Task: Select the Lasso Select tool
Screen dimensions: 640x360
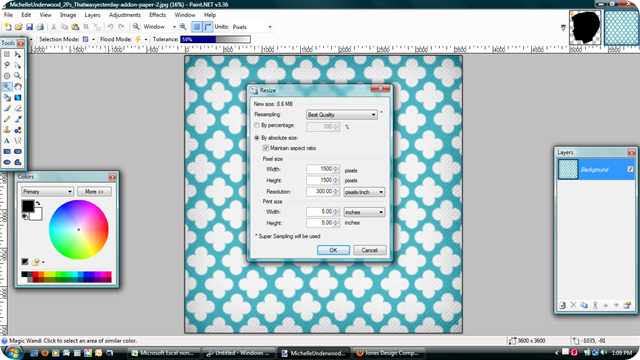Action: 7,65
